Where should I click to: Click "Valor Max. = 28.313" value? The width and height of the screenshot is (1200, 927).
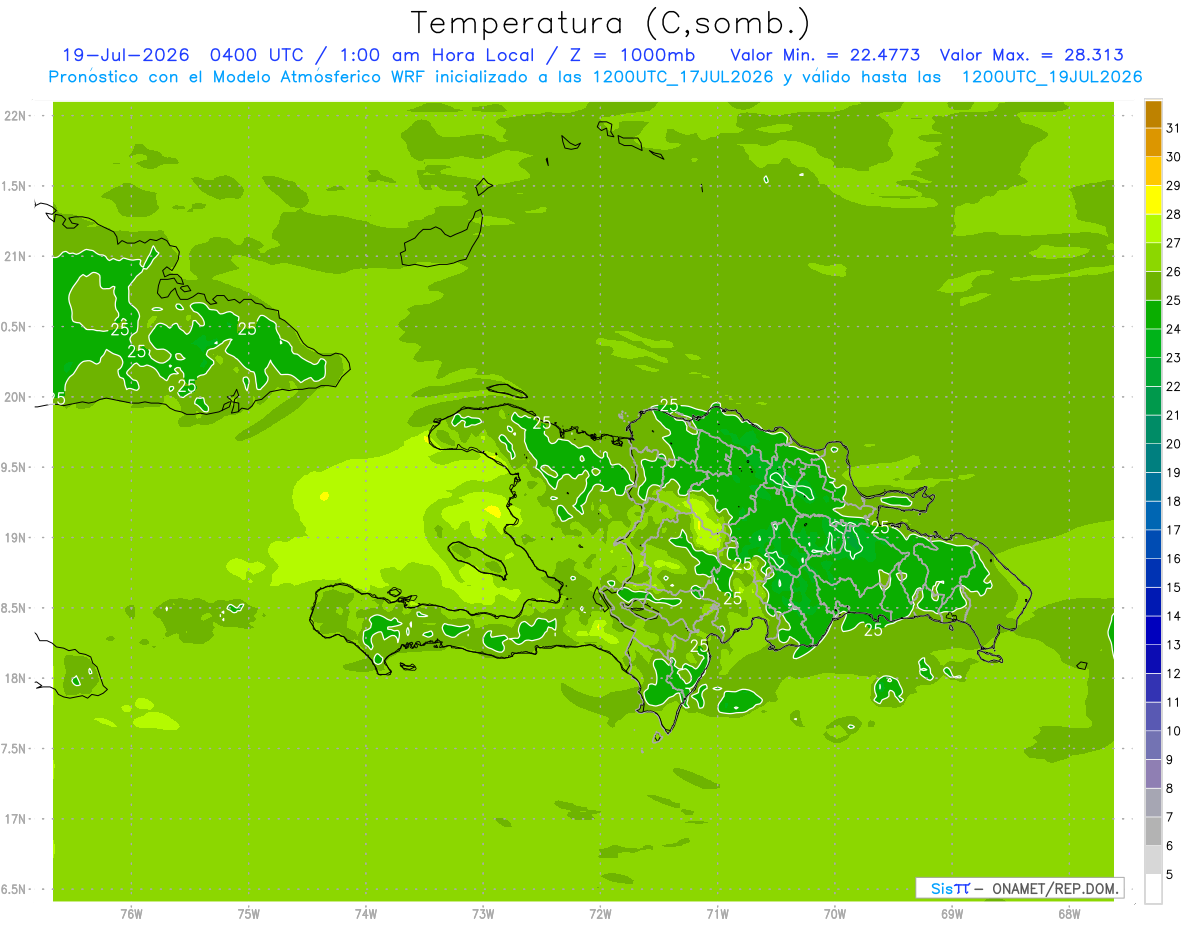(x=1030, y=55)
